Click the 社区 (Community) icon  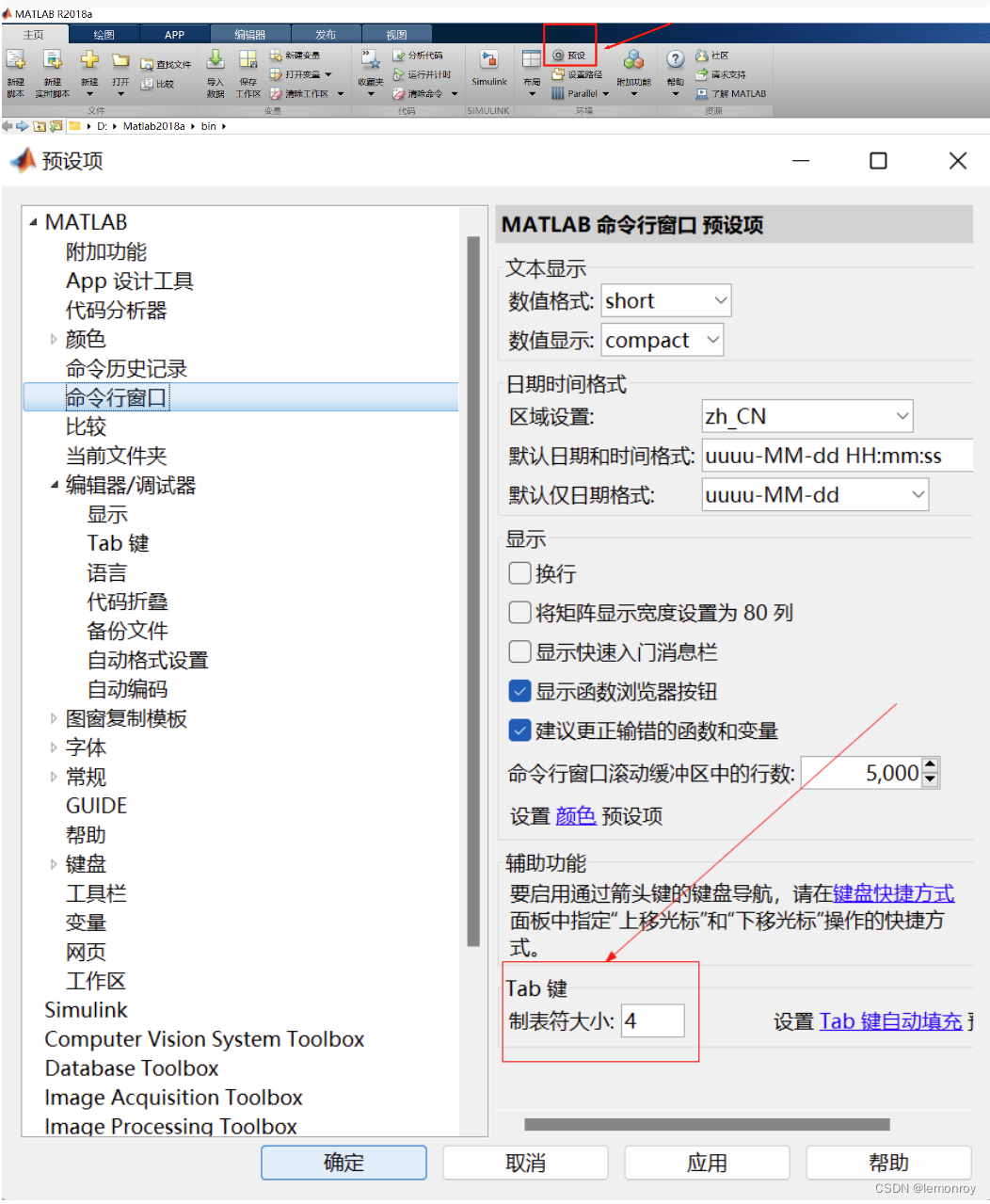pos(702,56)
